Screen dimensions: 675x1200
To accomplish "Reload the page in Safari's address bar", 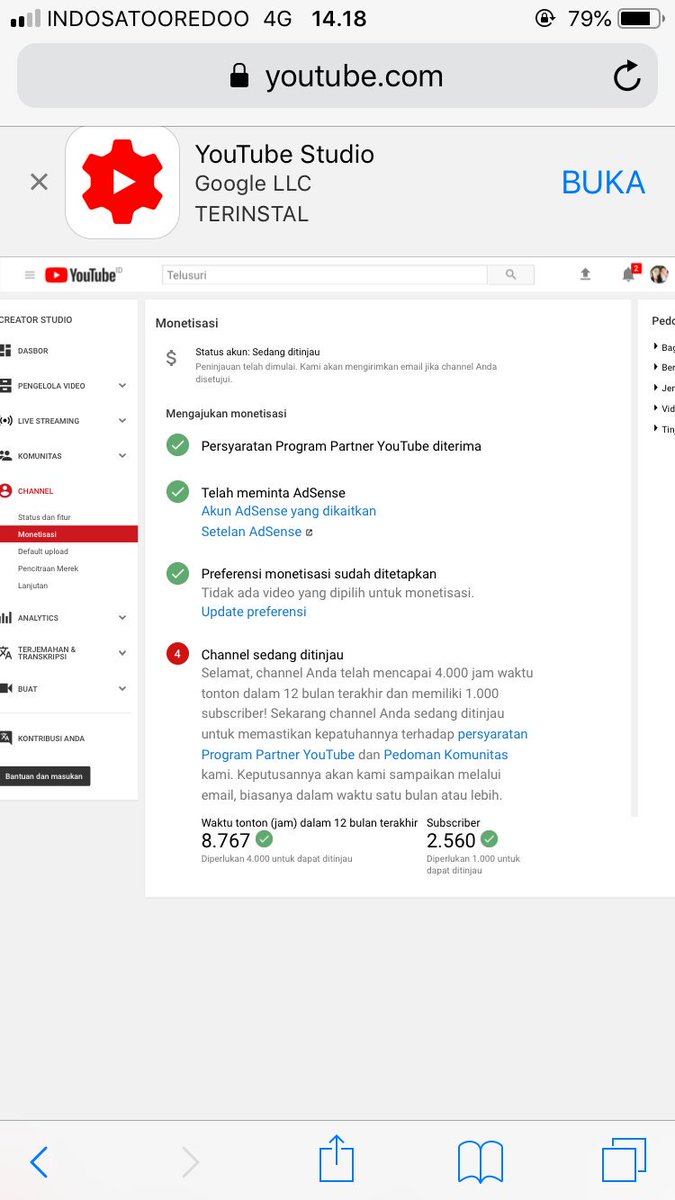I will point(627,76).
